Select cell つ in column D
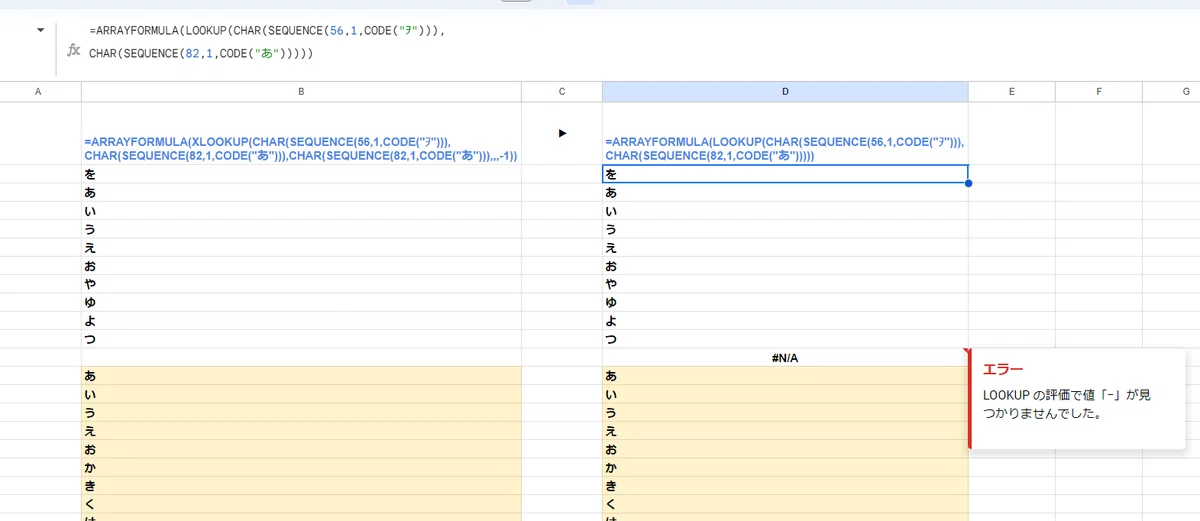Image resolution: width=1200 pixels, height=521 pixels. [x=785, y=339]
